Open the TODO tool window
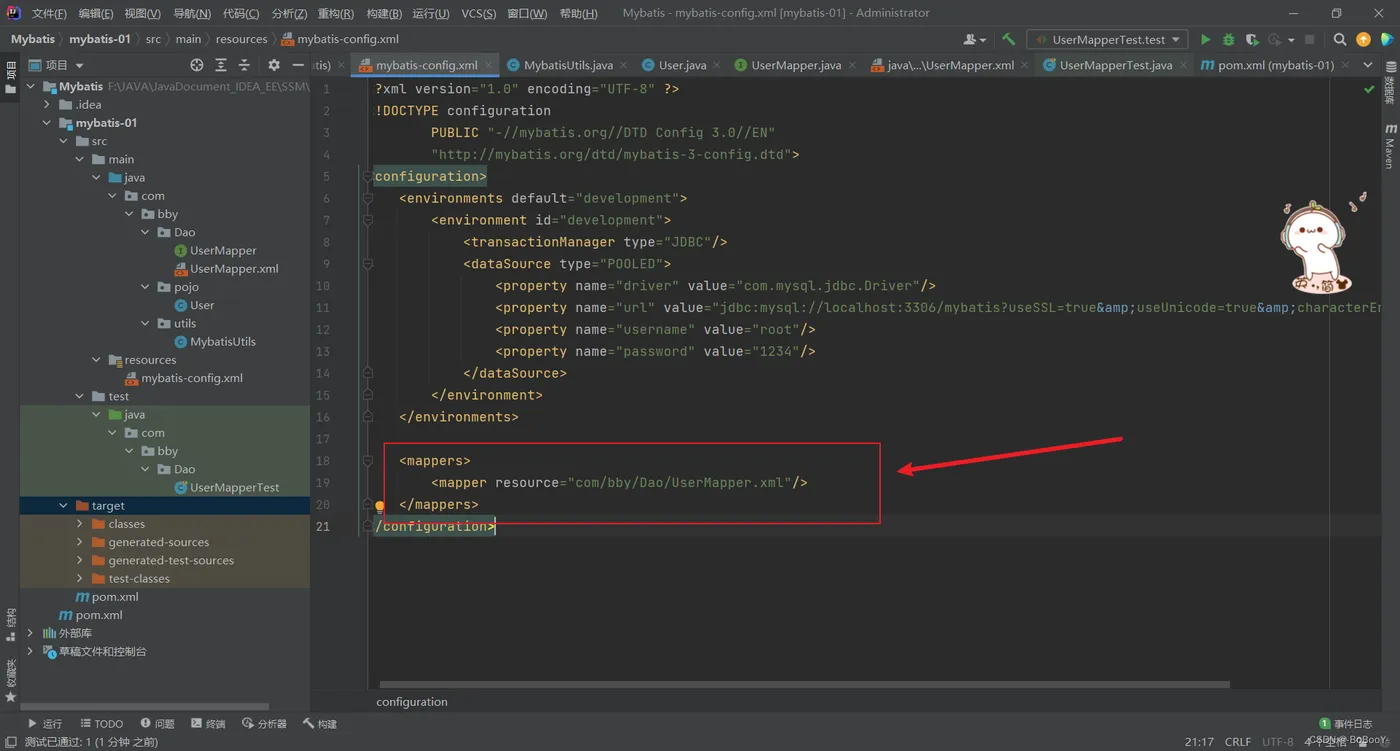 coord(102,724)
